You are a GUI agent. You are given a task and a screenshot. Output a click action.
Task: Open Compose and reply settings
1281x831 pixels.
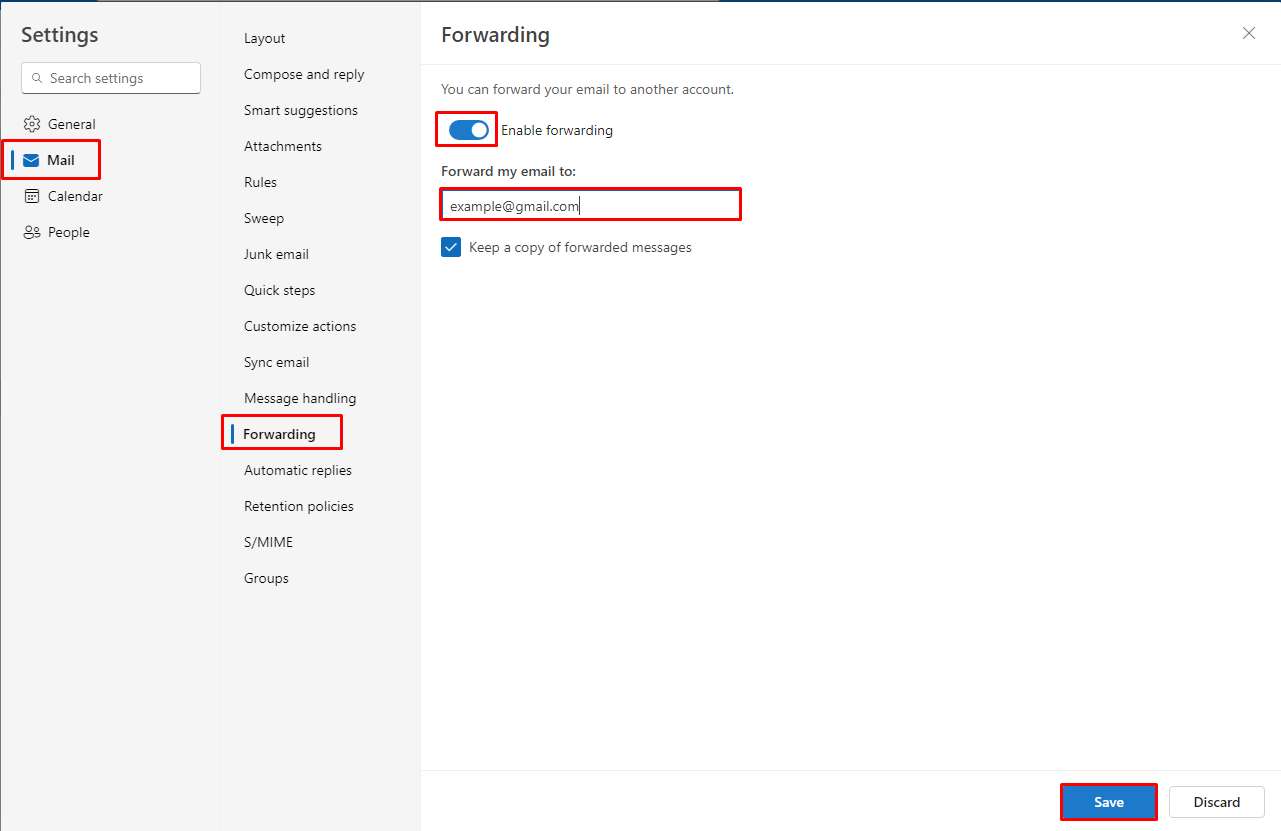304,74
